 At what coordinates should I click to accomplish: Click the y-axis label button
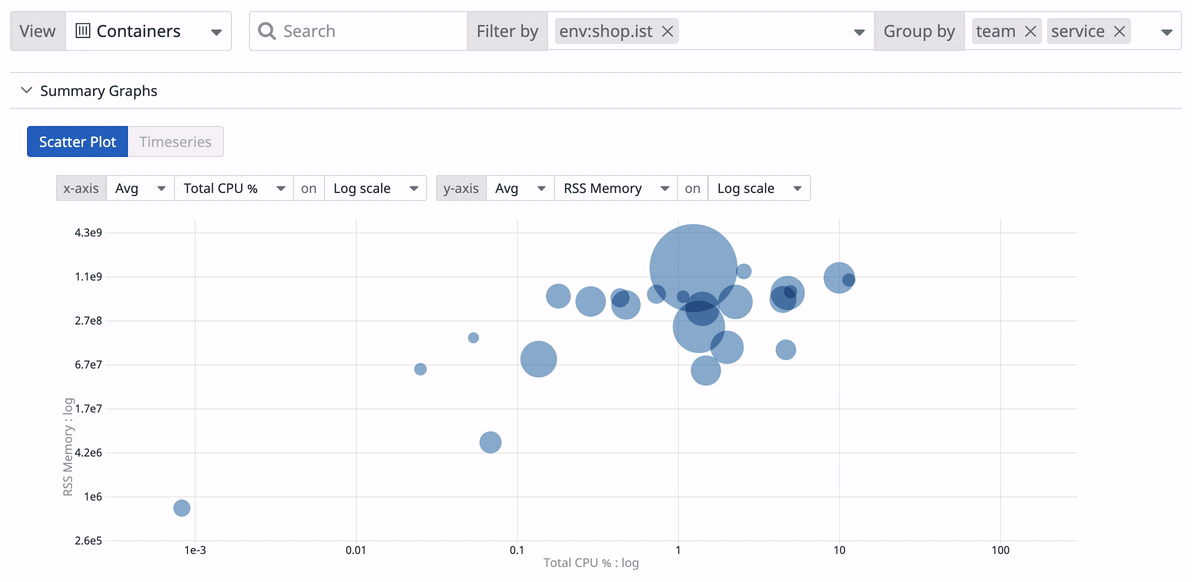461,188
